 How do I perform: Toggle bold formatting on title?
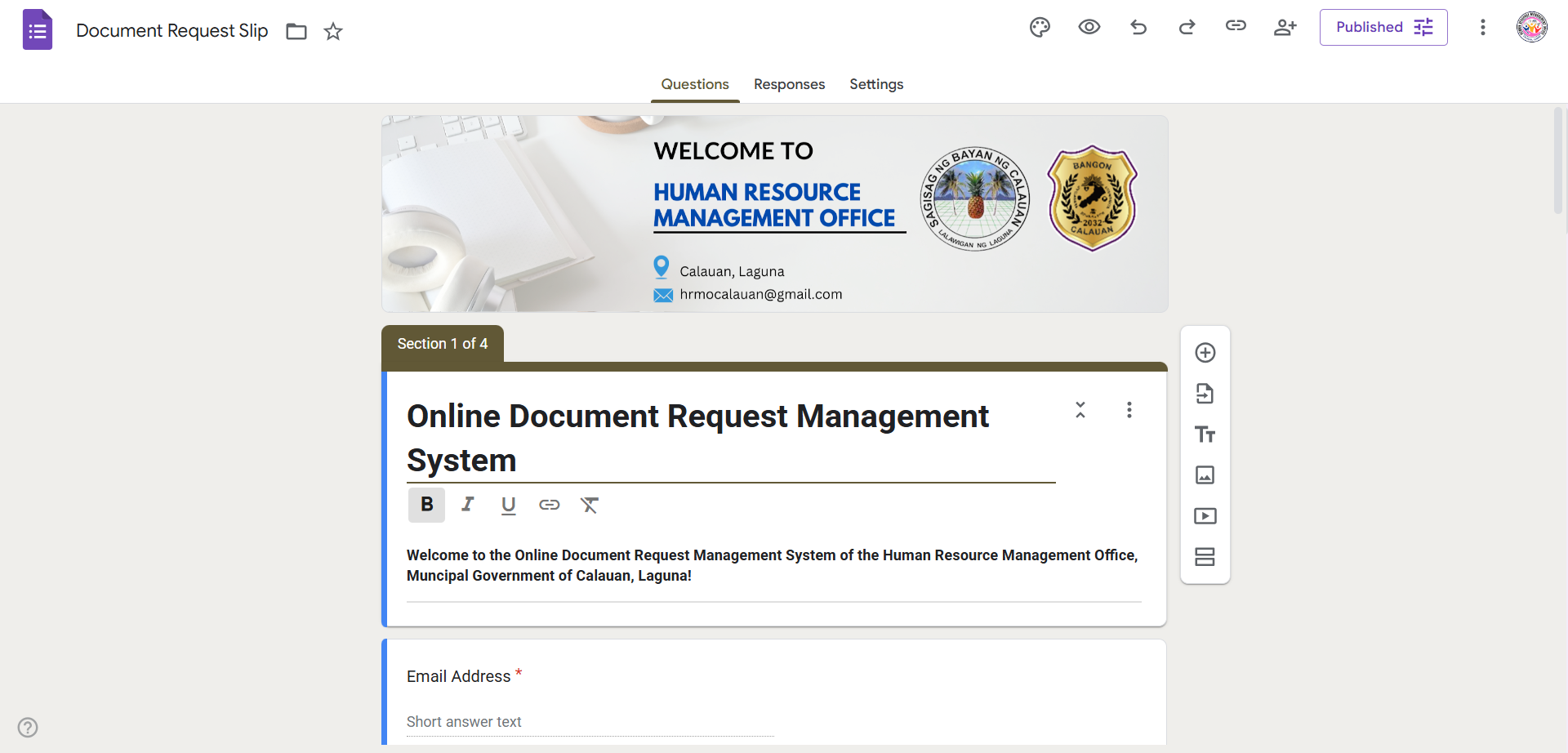tap(426, 505)
